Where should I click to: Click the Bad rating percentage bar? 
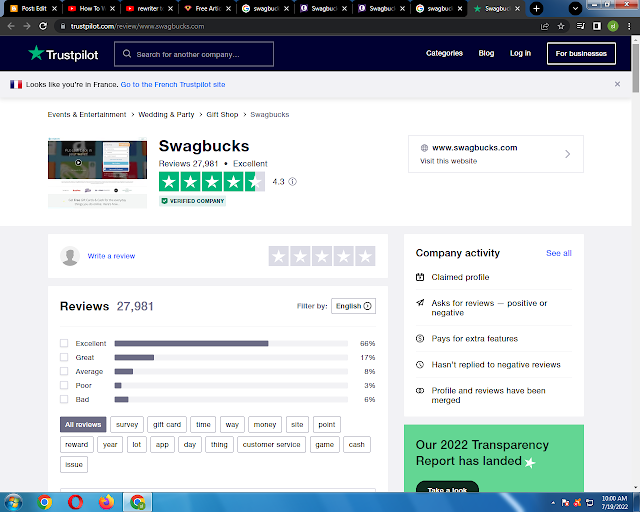(231, 399)
